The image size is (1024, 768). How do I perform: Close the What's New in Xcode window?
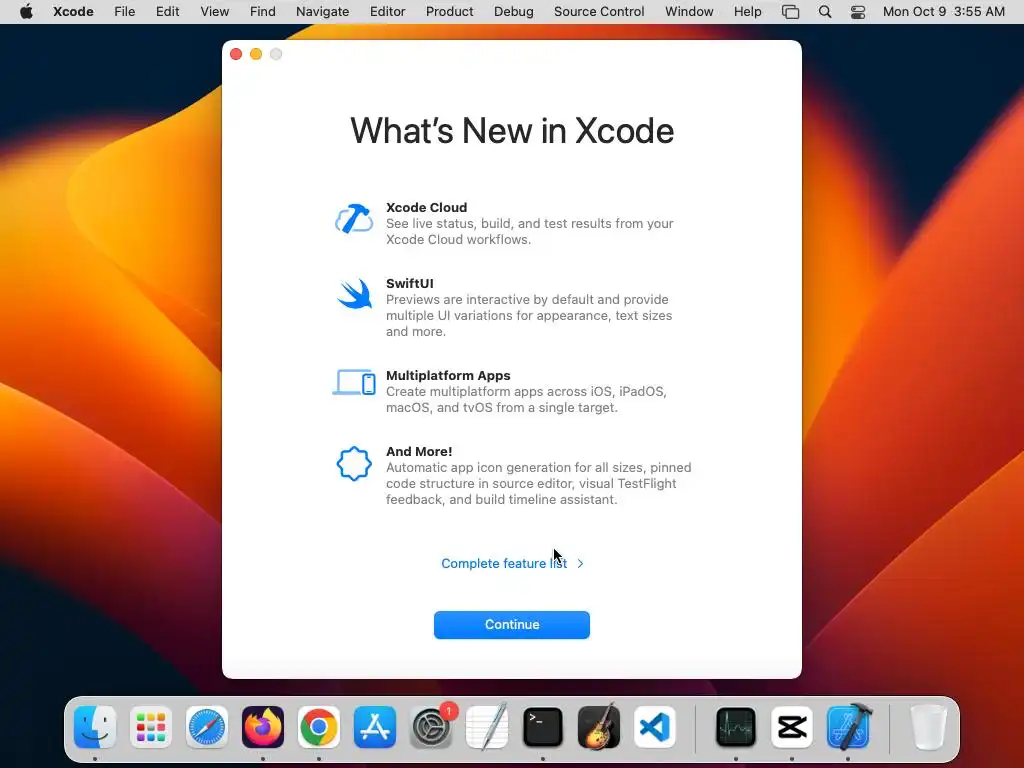[236, 54]
